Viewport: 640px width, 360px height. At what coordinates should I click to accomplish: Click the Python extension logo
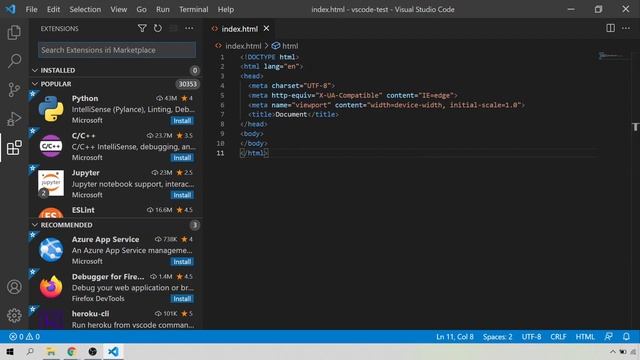tap(51, 109)
